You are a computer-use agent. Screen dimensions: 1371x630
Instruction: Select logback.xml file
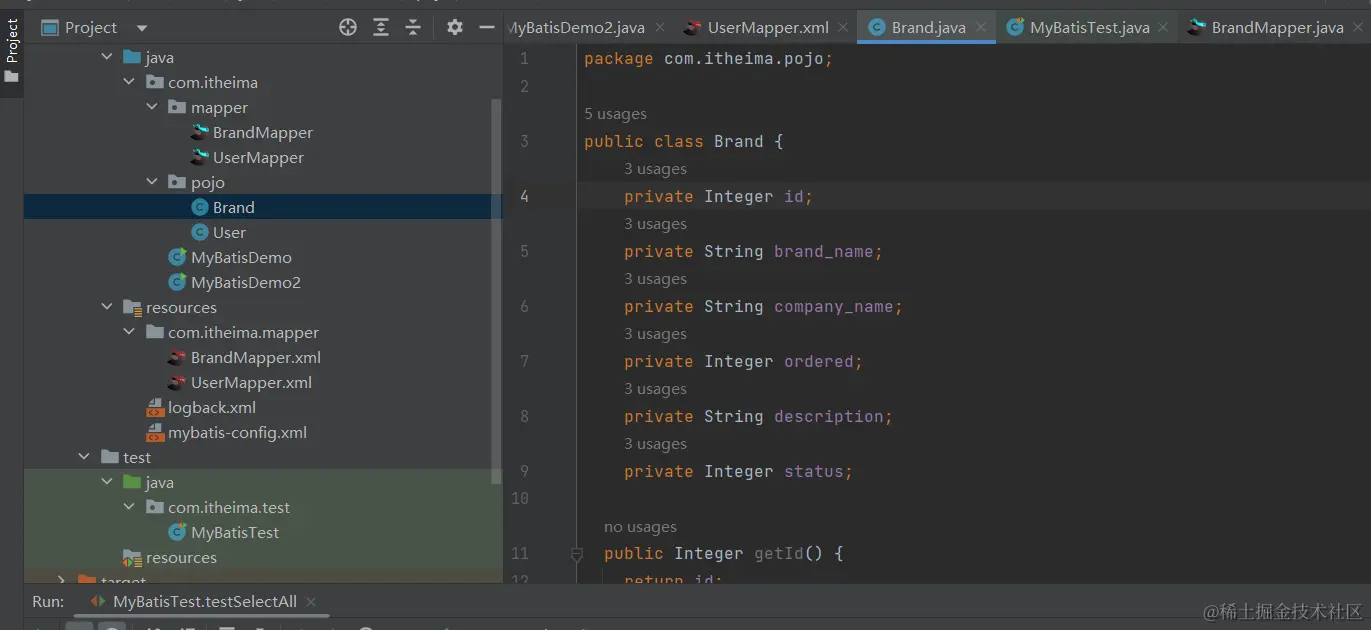coord(212,408)
